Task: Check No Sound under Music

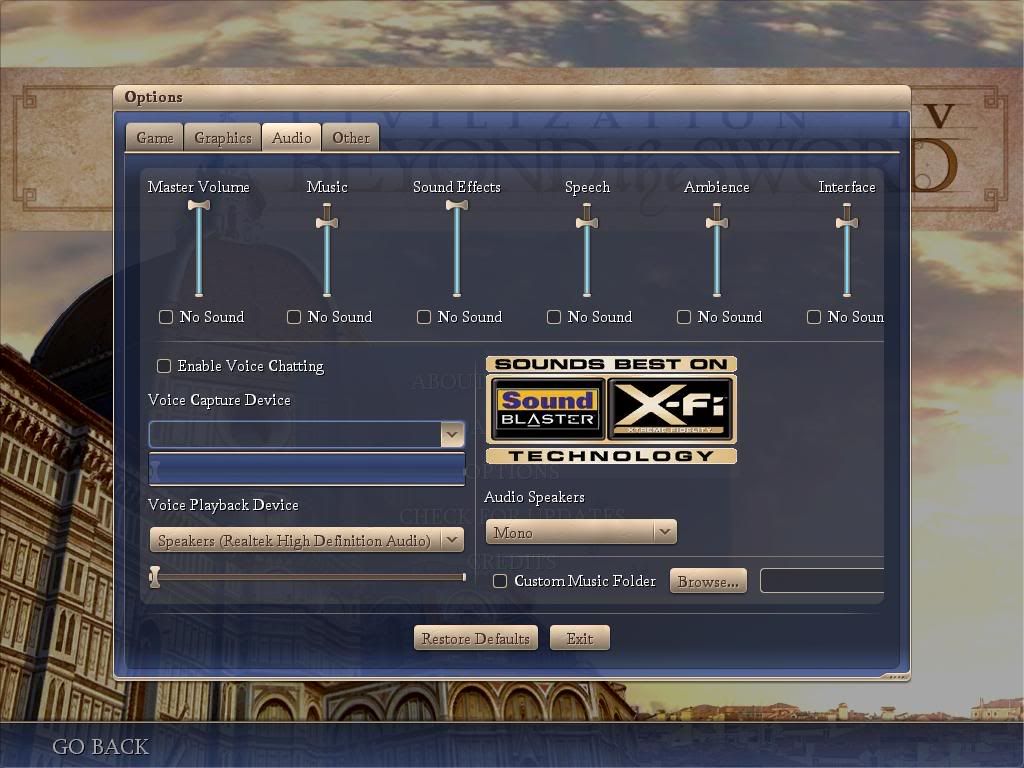Action: 294,317
